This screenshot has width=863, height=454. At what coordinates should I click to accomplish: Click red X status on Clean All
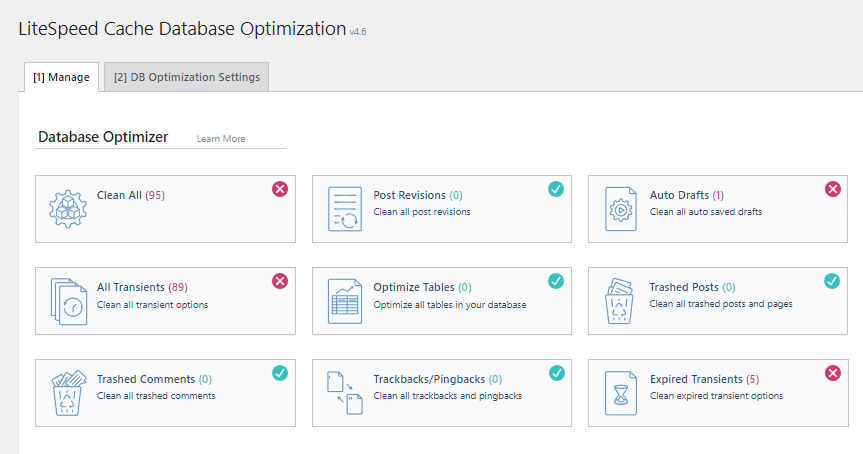click(x=280, y=189)
